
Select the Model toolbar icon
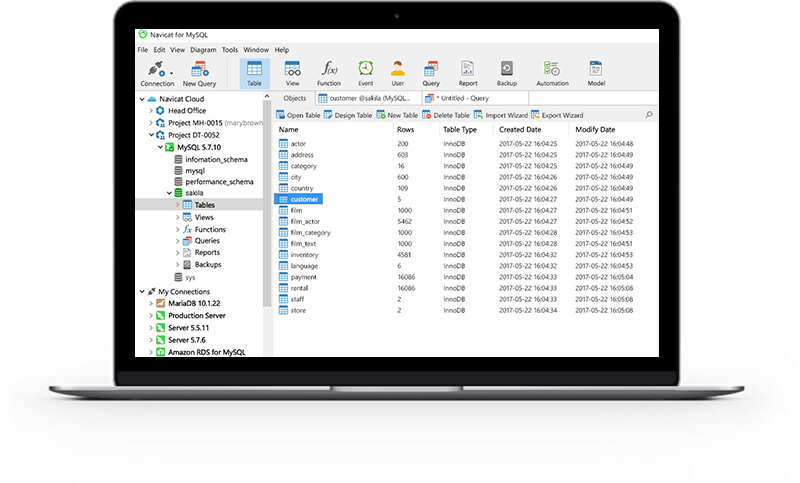tap(595, 68)
